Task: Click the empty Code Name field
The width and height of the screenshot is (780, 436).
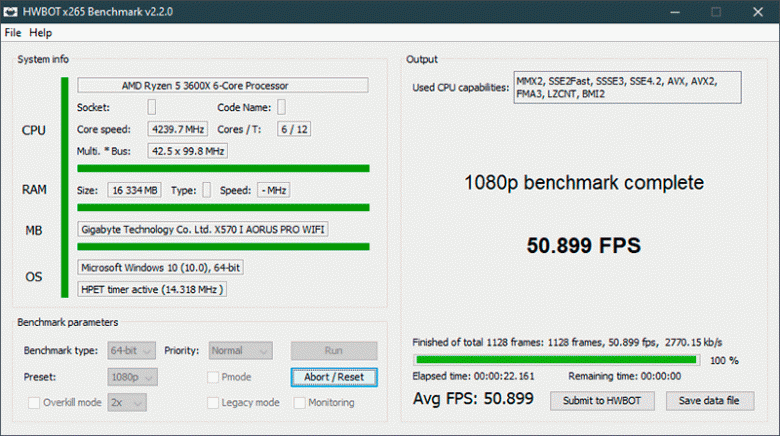Action: pyautogui.click(x=281, y=107)
